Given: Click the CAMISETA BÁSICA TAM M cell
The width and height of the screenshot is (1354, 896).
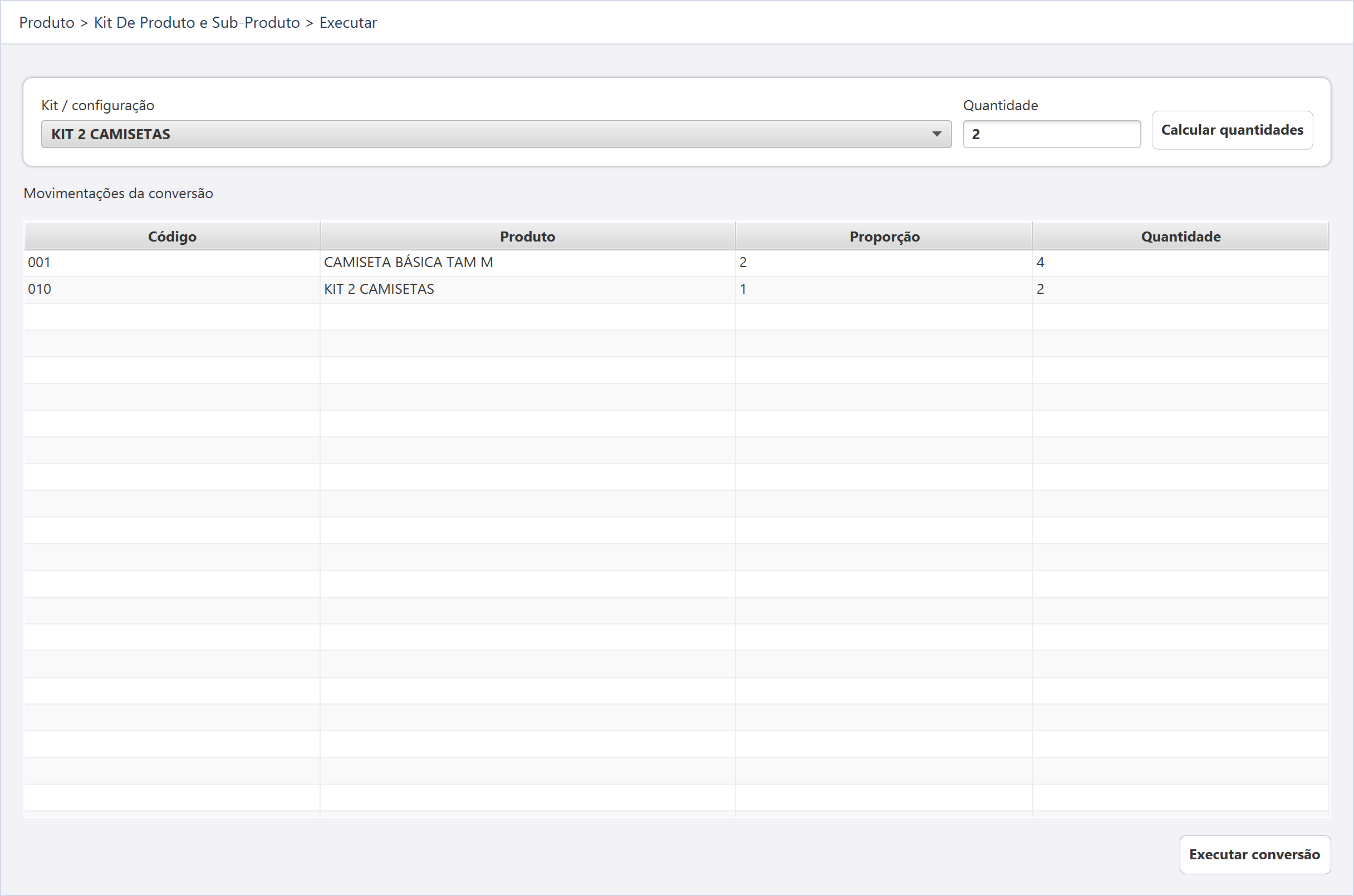Looking at the screenshot, I should (x=528, y=263).
